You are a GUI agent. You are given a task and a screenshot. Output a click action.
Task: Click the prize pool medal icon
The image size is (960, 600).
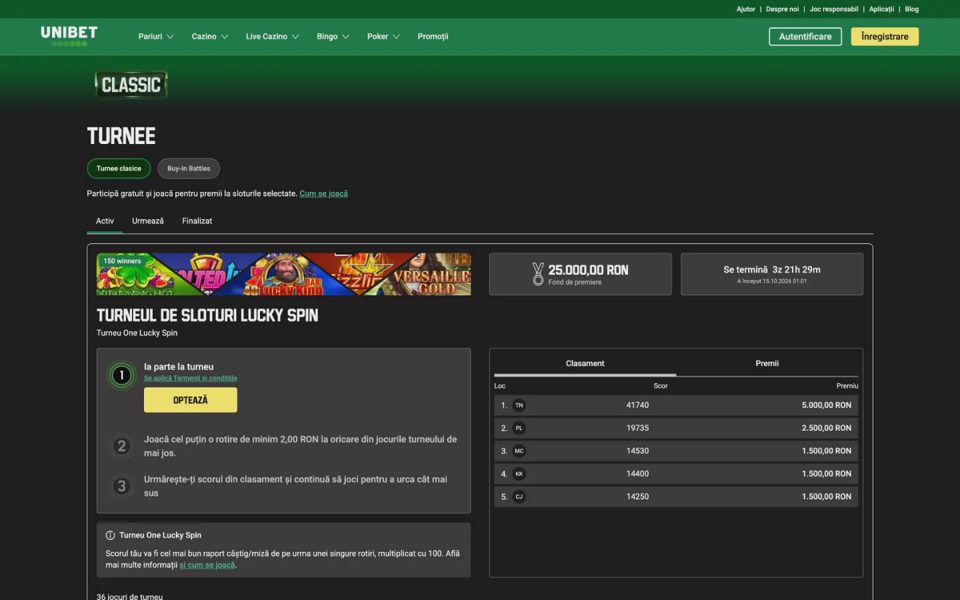coord(538,274)
